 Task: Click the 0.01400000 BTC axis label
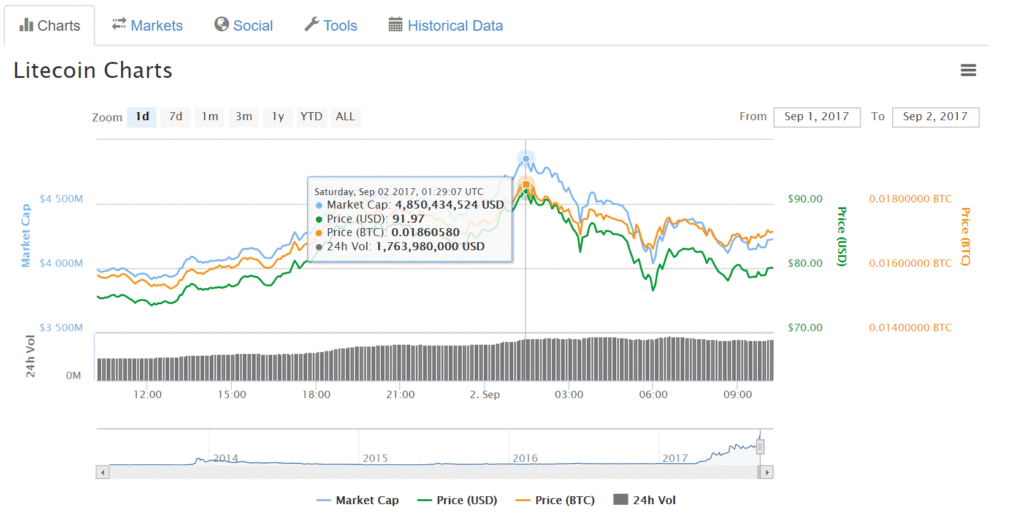pyautogui.click(x=910, y=328)
